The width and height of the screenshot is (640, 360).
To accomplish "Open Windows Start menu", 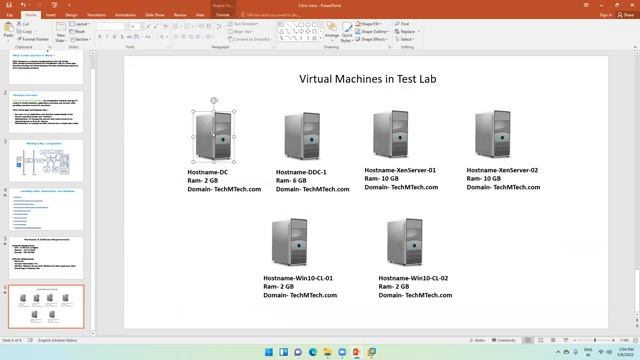I will click(269, 352).
